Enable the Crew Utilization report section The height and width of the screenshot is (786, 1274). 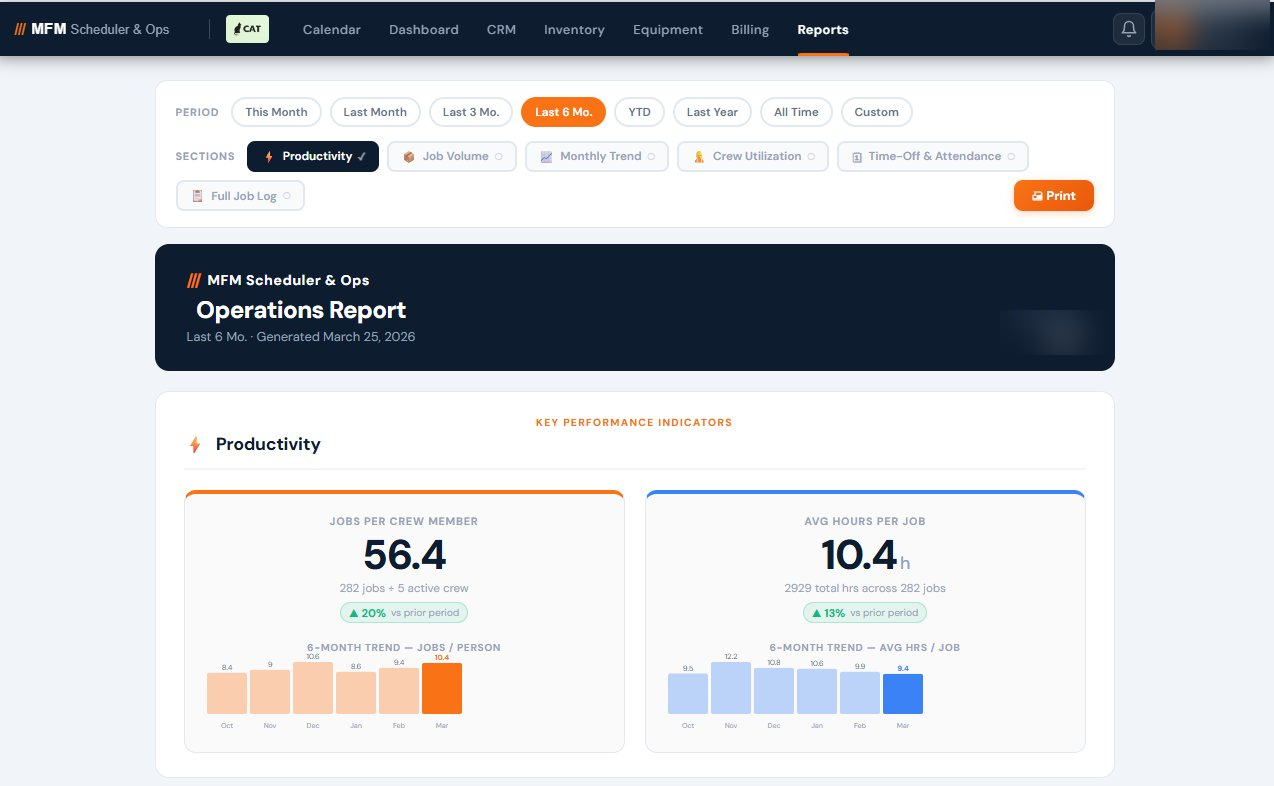click(752, 156)
